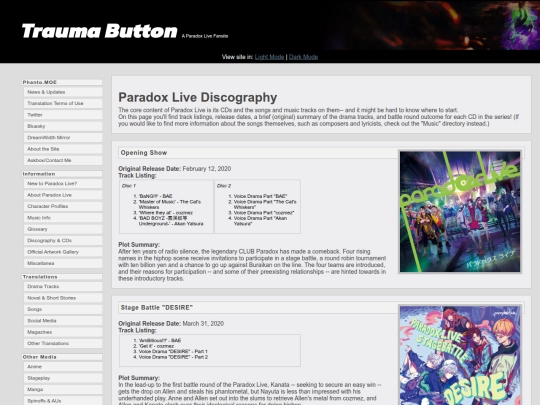Visit the Bluesky link in sidebar

(63, 126)
